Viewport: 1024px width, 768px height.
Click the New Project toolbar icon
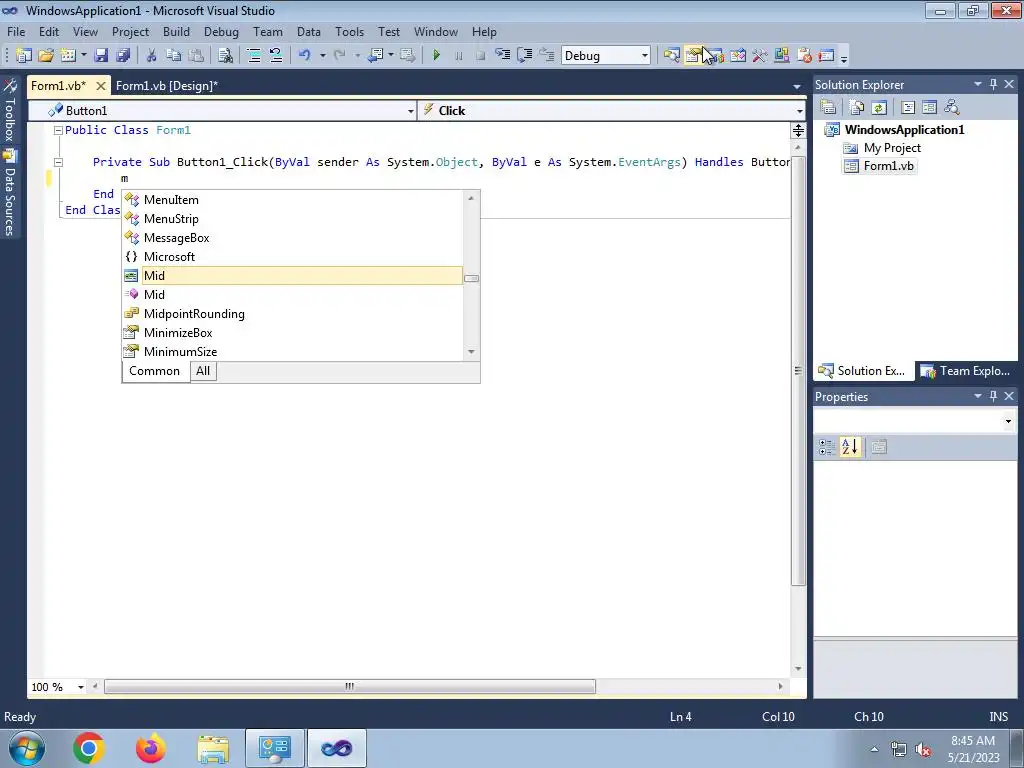[x=24, y=56]
